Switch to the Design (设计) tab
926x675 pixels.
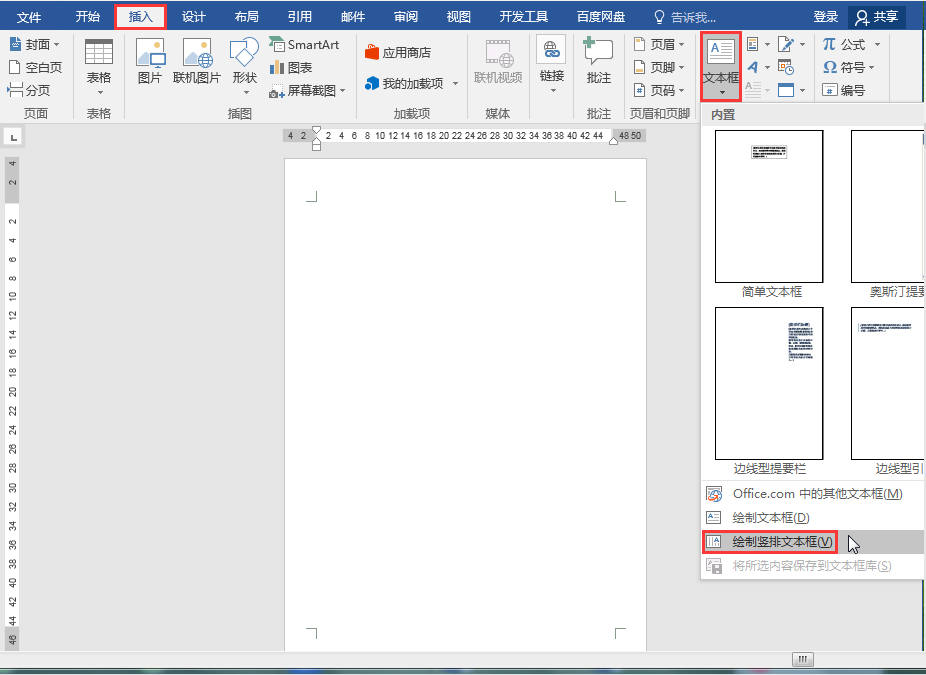click(x=194, y=17)
